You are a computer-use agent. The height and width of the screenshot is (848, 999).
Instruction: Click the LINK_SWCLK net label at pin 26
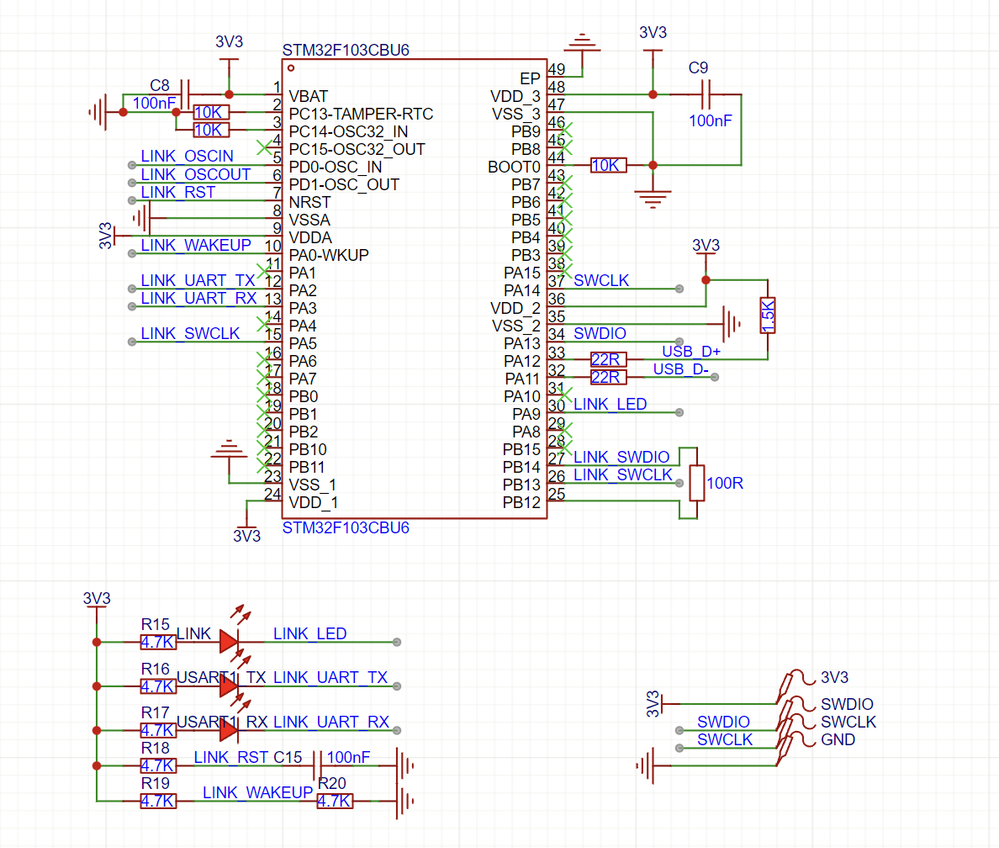(x=622, y=475)
